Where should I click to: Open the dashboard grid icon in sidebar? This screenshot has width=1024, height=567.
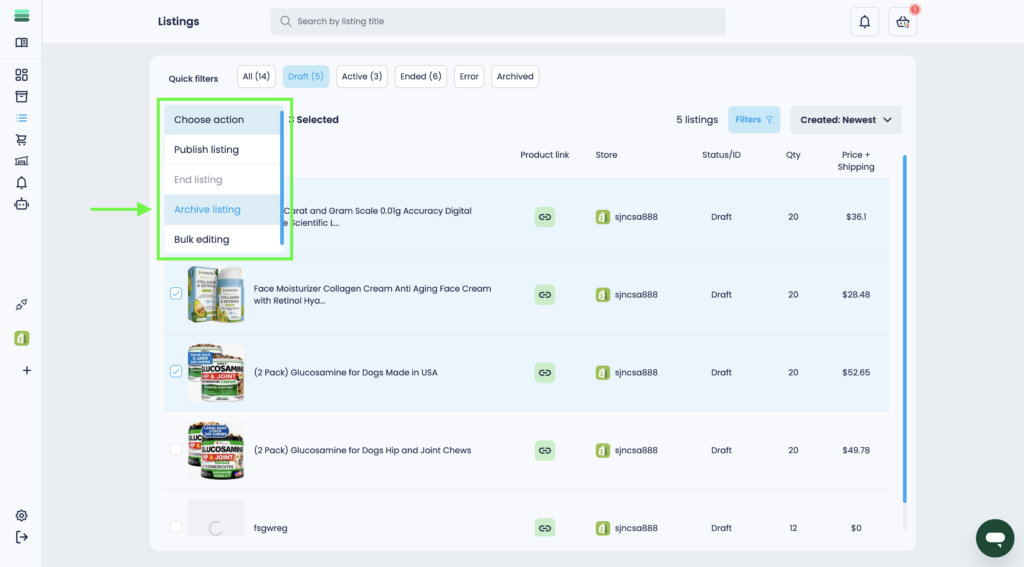(x=21, y=75)
